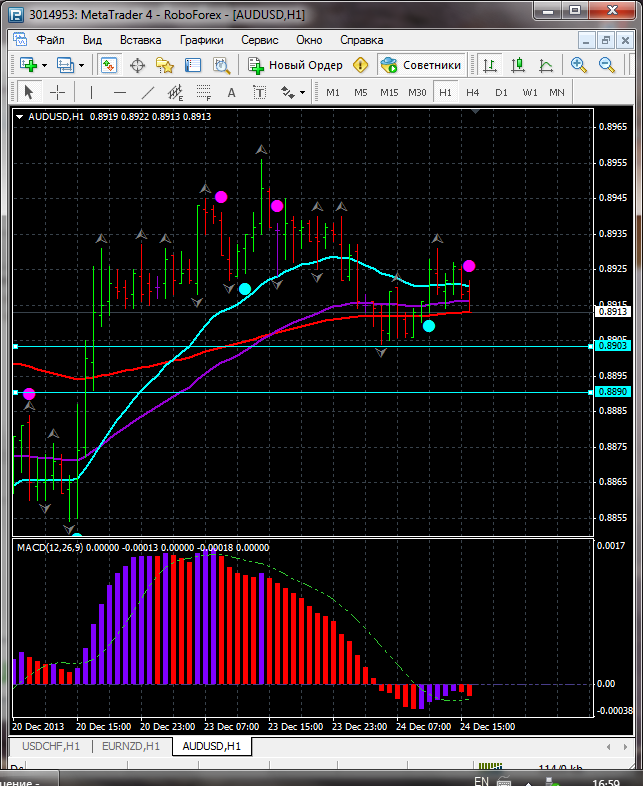Select the Fibonacci retracement tool
The image size is (643, 786).
[x=205, y=92]
